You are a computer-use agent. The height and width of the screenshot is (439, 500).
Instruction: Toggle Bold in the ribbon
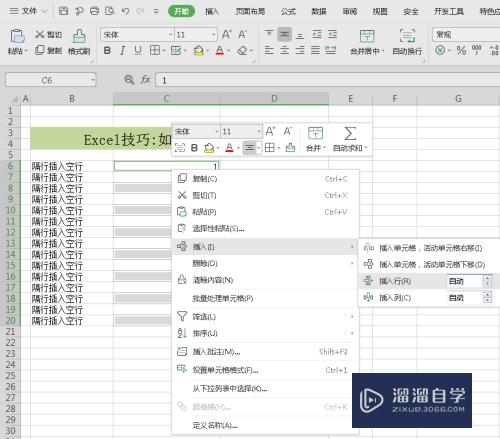[x=107, y=51]
